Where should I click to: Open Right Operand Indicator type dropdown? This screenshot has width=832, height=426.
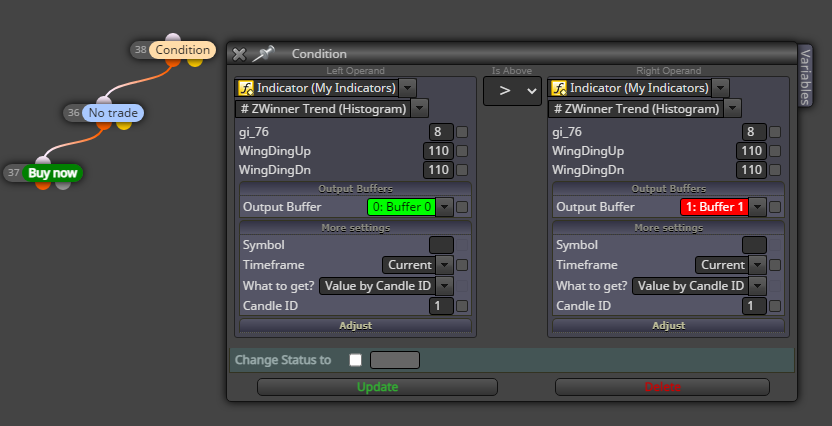coord(720,88)
